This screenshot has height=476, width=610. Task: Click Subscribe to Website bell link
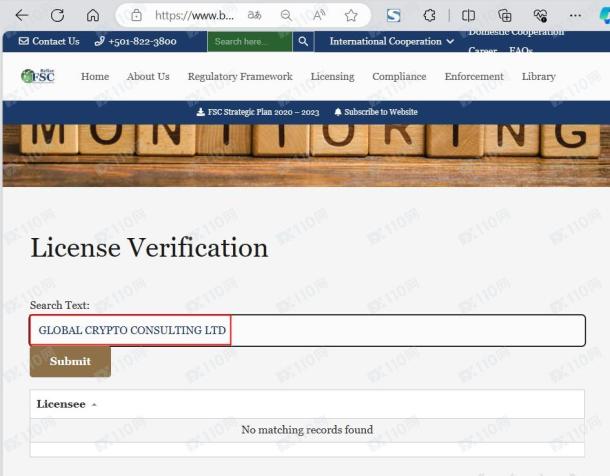(x=376, y=112)
